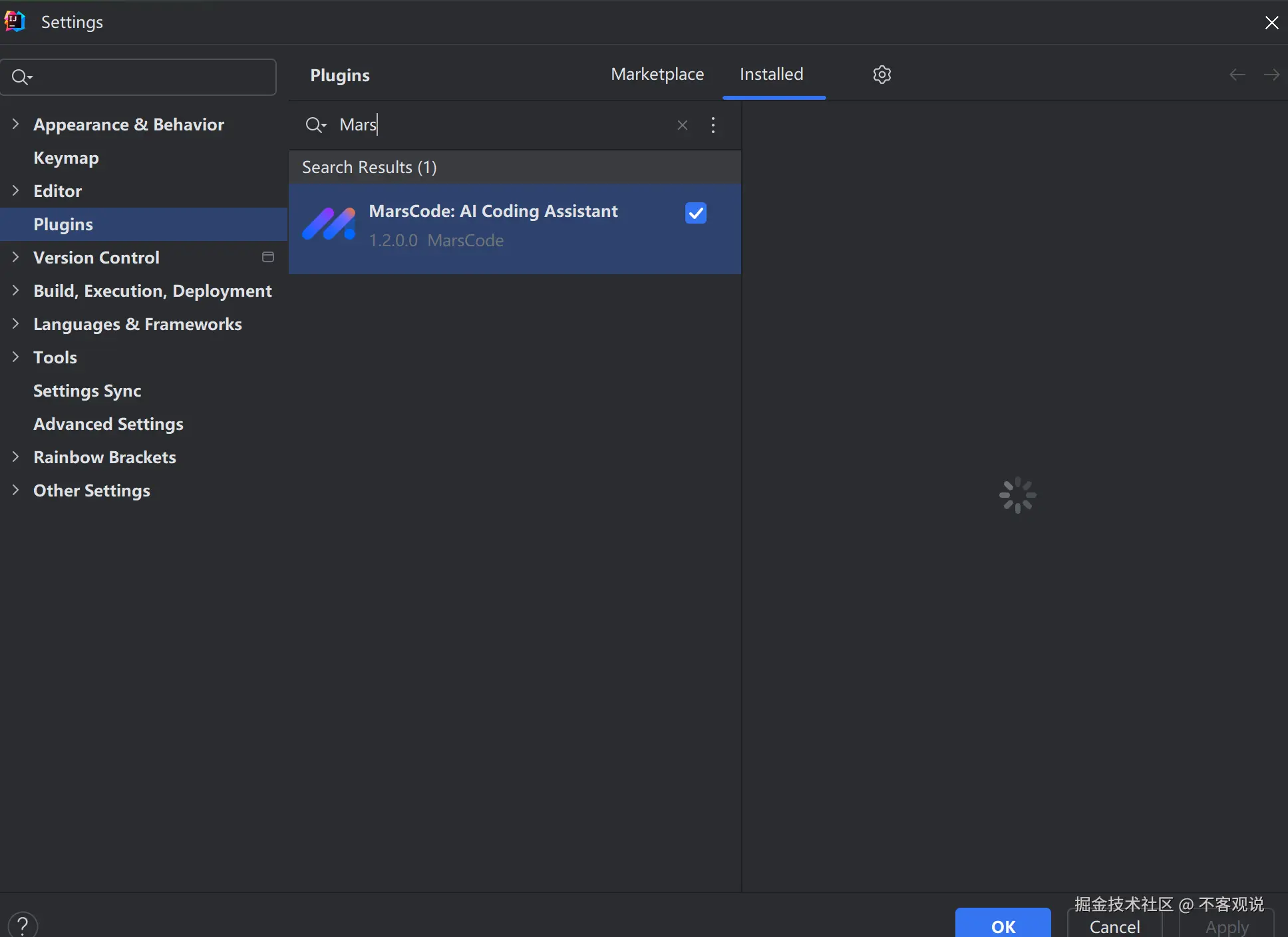The image size is (1288, 937).
Task: Open the Keymap settings page
Action: 66,158
